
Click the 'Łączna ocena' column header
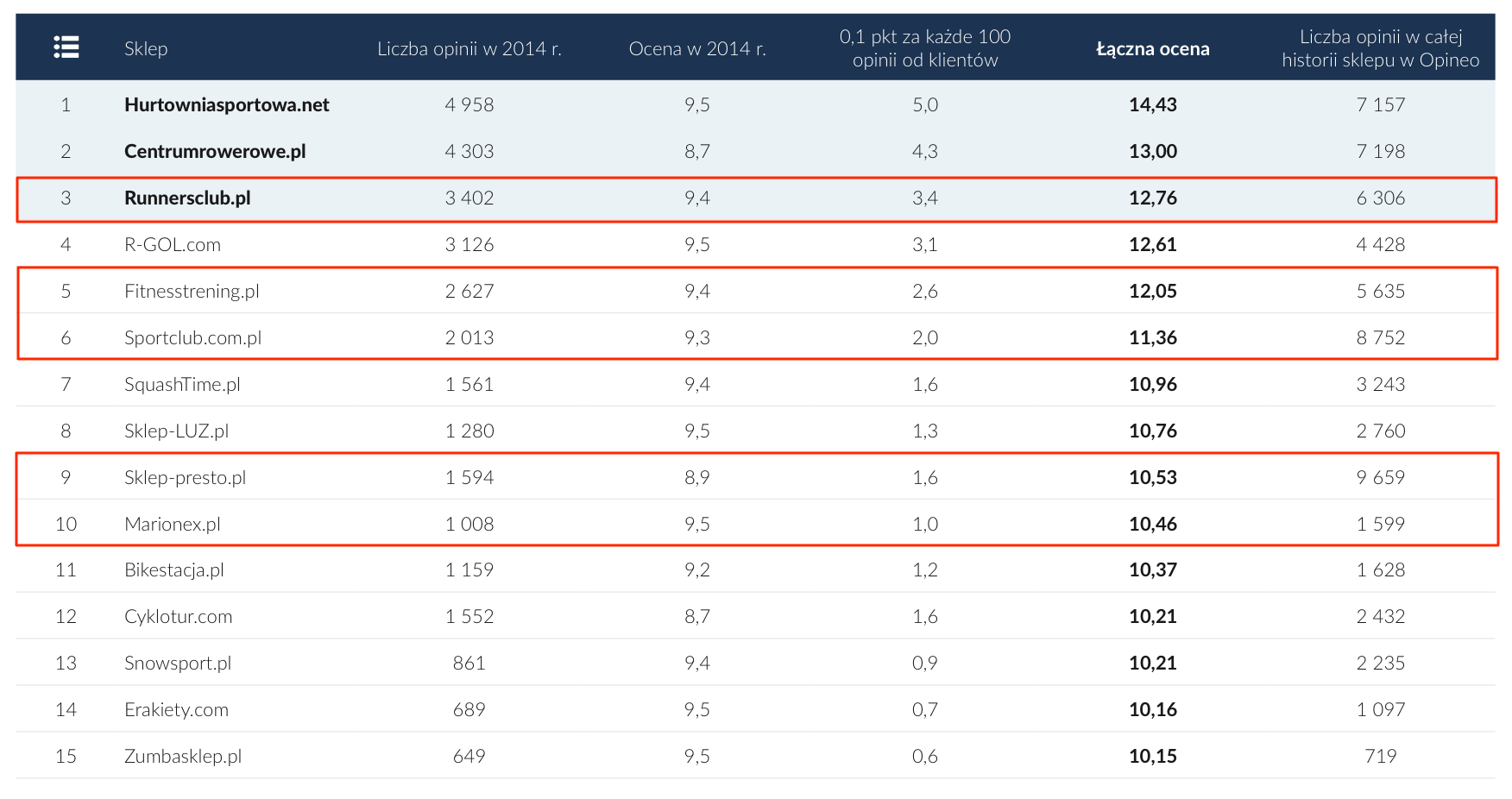click(1153, 48)
